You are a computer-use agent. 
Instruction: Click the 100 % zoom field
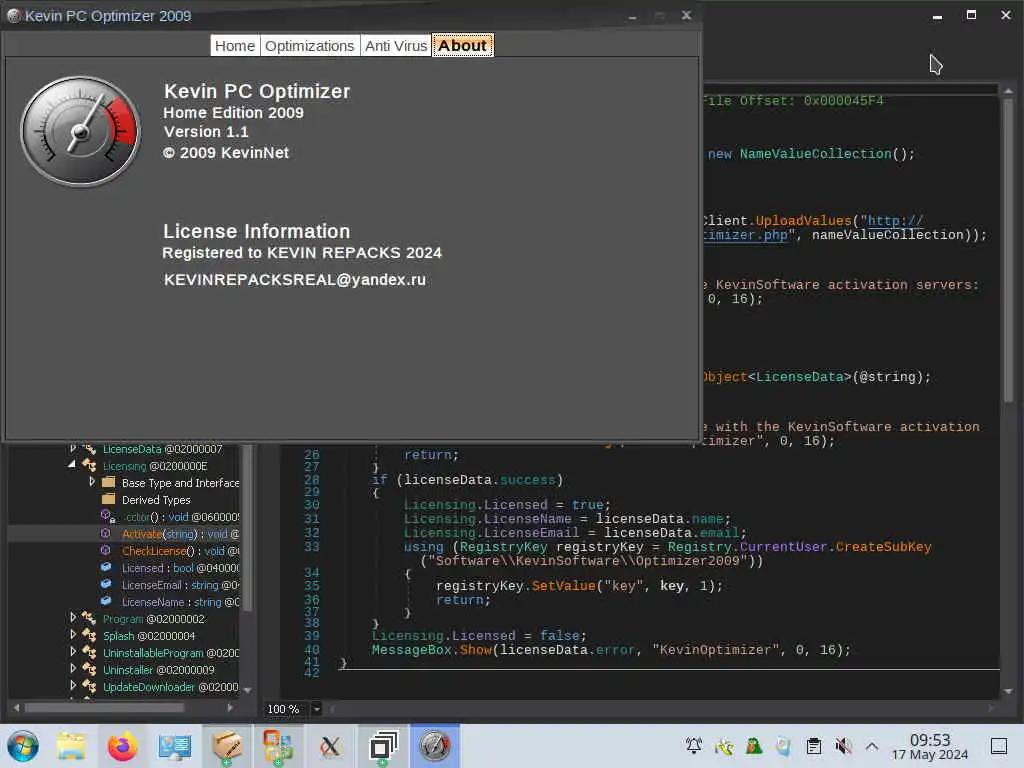click(x=286, y=709)
